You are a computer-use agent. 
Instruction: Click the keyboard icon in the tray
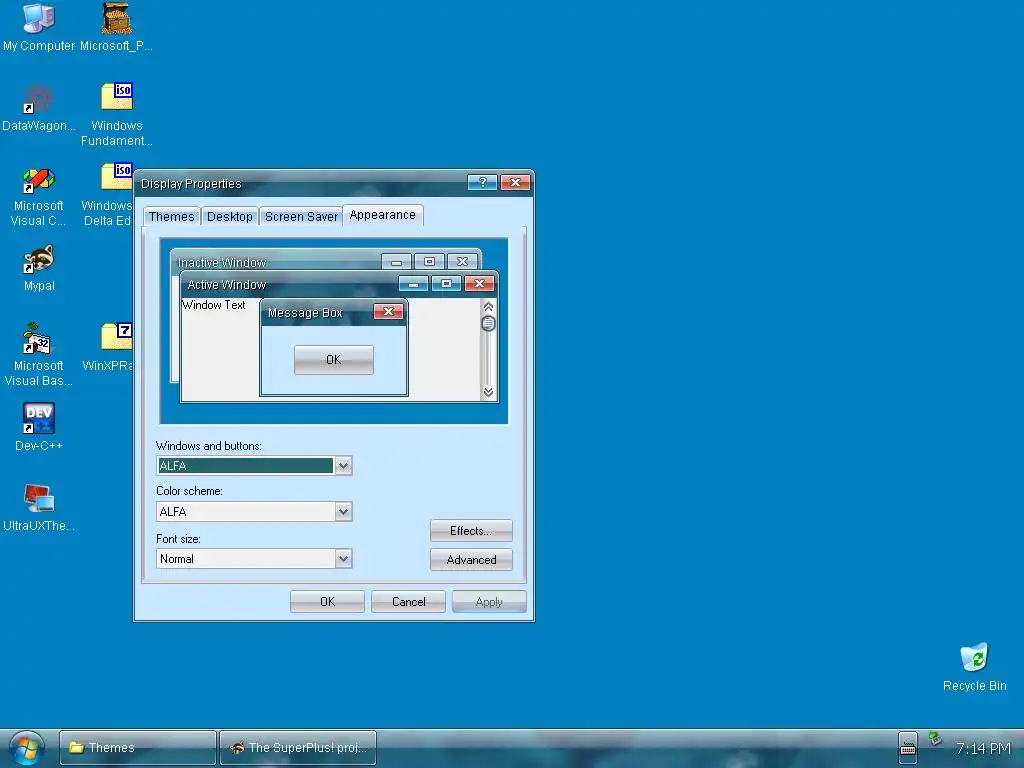[908, 749]
